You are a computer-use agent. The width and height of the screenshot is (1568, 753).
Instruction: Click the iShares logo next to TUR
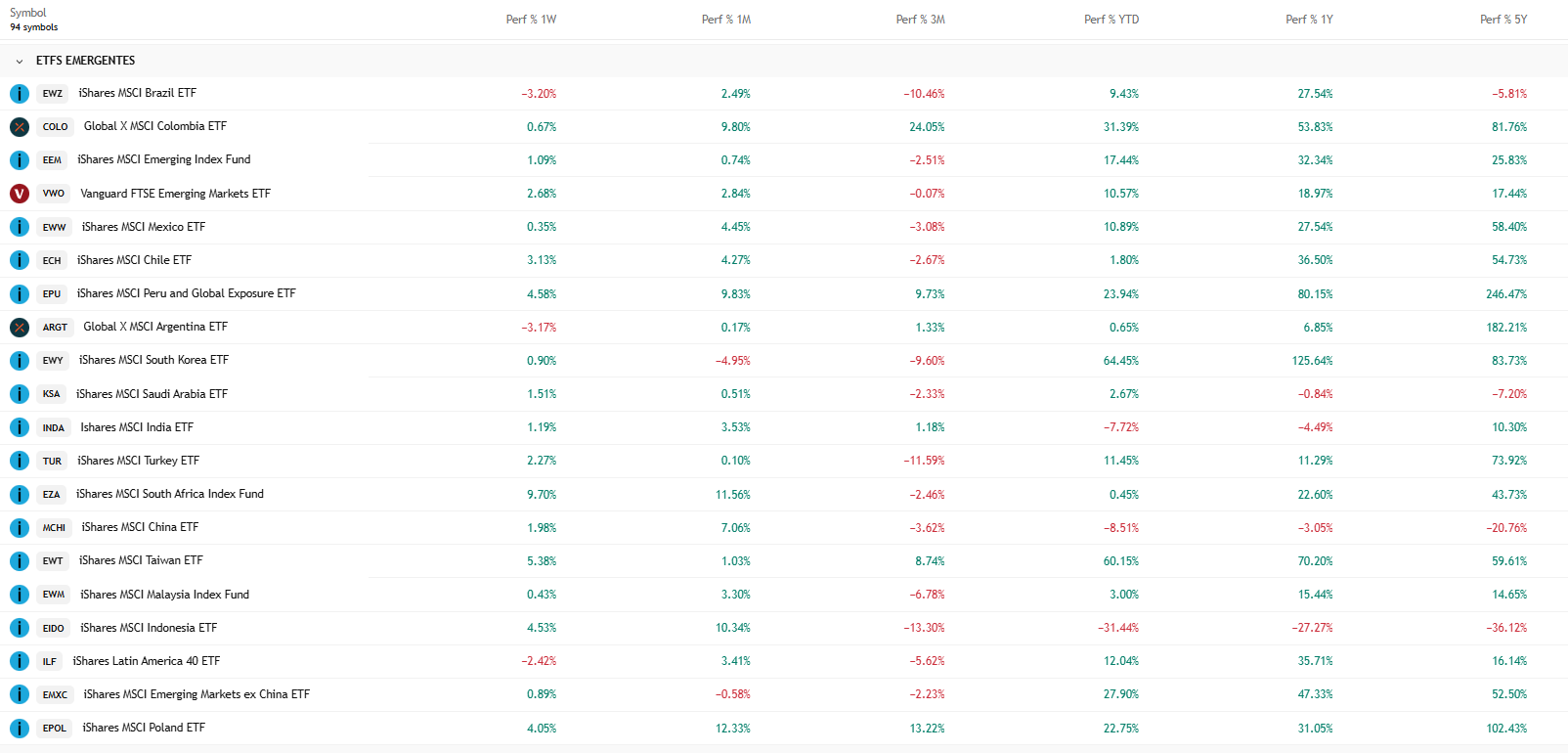point(19,461)
